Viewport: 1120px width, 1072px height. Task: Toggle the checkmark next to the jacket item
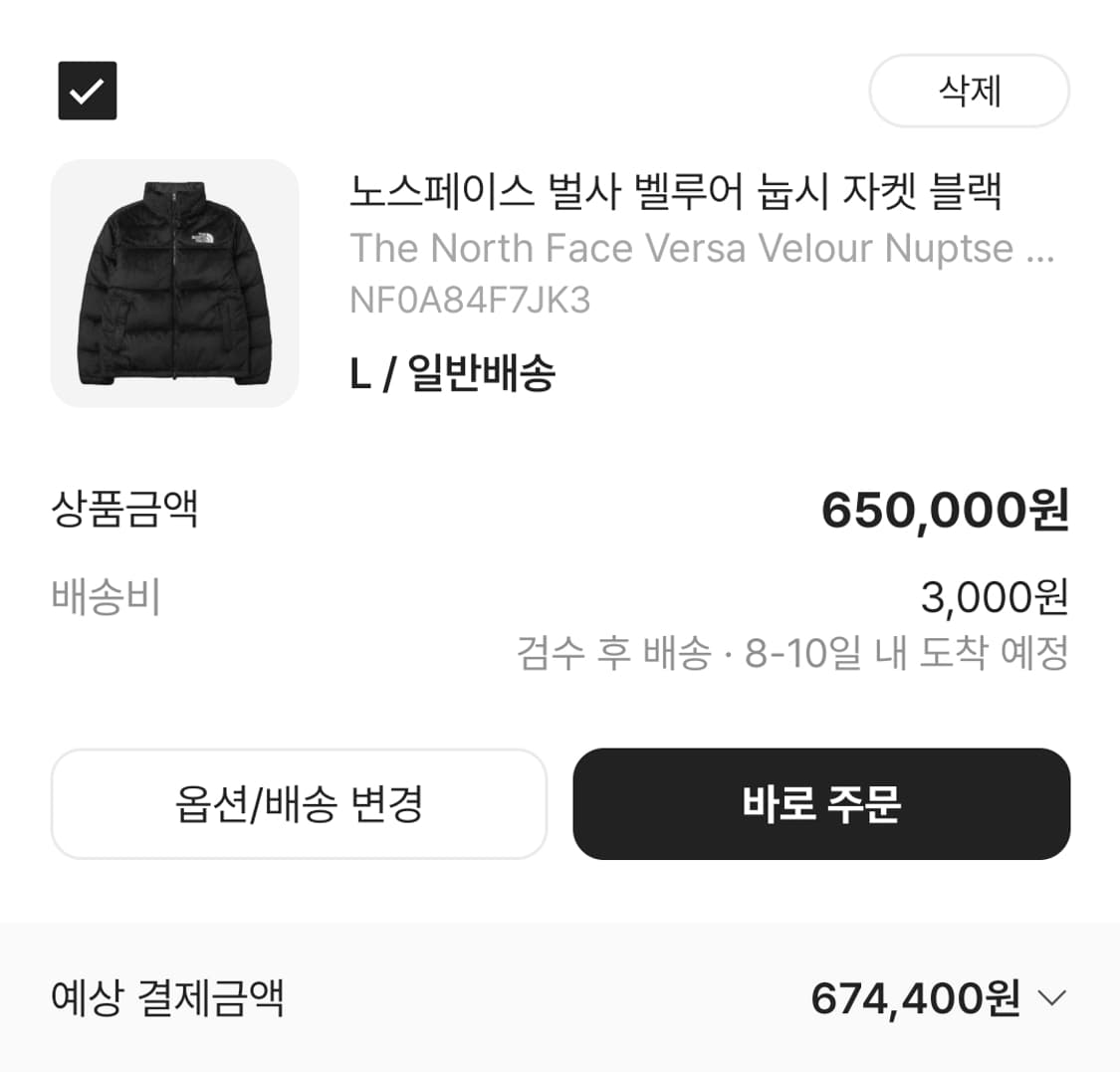(x=88, y=91)
